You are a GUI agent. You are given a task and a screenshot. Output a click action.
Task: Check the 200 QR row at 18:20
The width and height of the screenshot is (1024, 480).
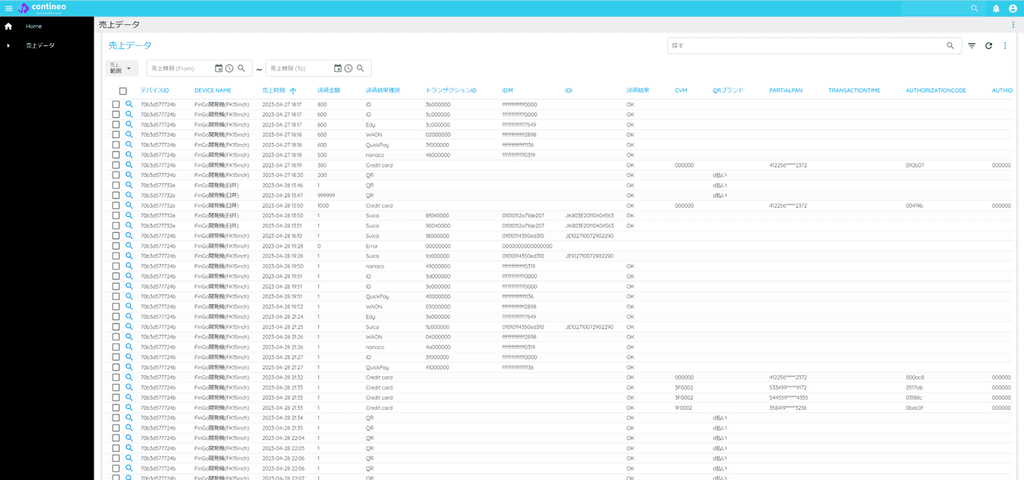116,174
